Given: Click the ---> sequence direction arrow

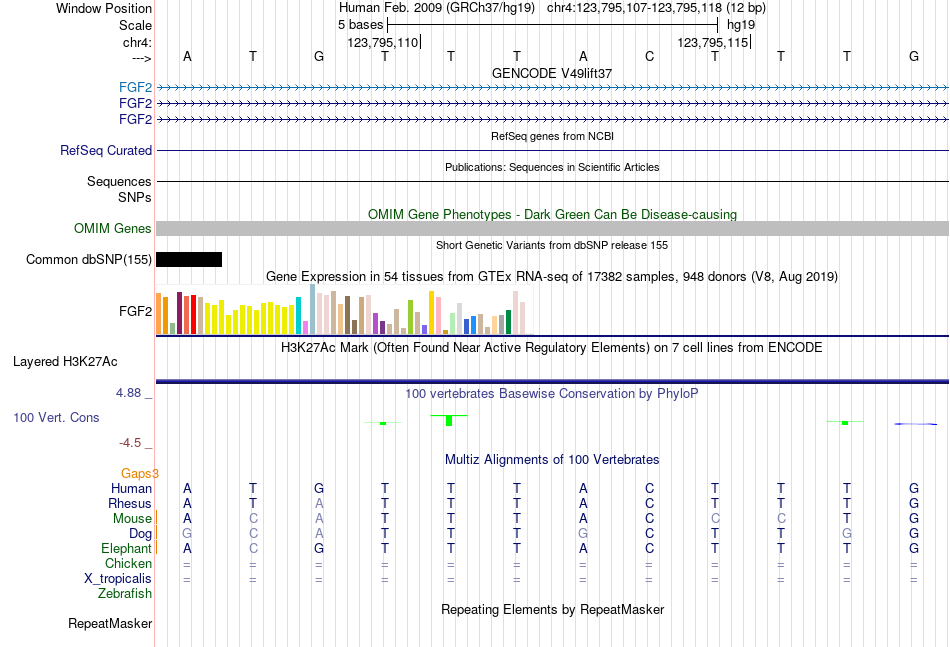Looking at the screenshot, I should click(141, 58).
